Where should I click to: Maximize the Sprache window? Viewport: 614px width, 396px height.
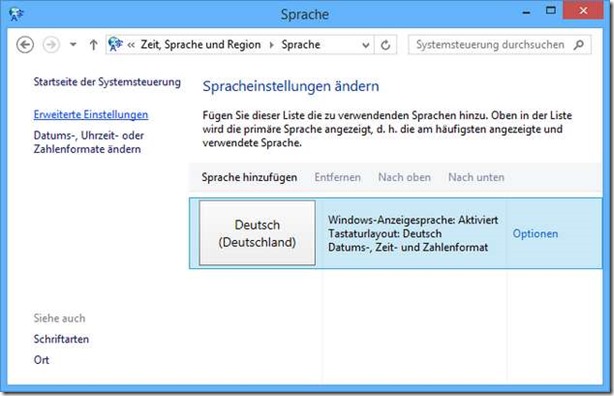click(x=551, y=11)
